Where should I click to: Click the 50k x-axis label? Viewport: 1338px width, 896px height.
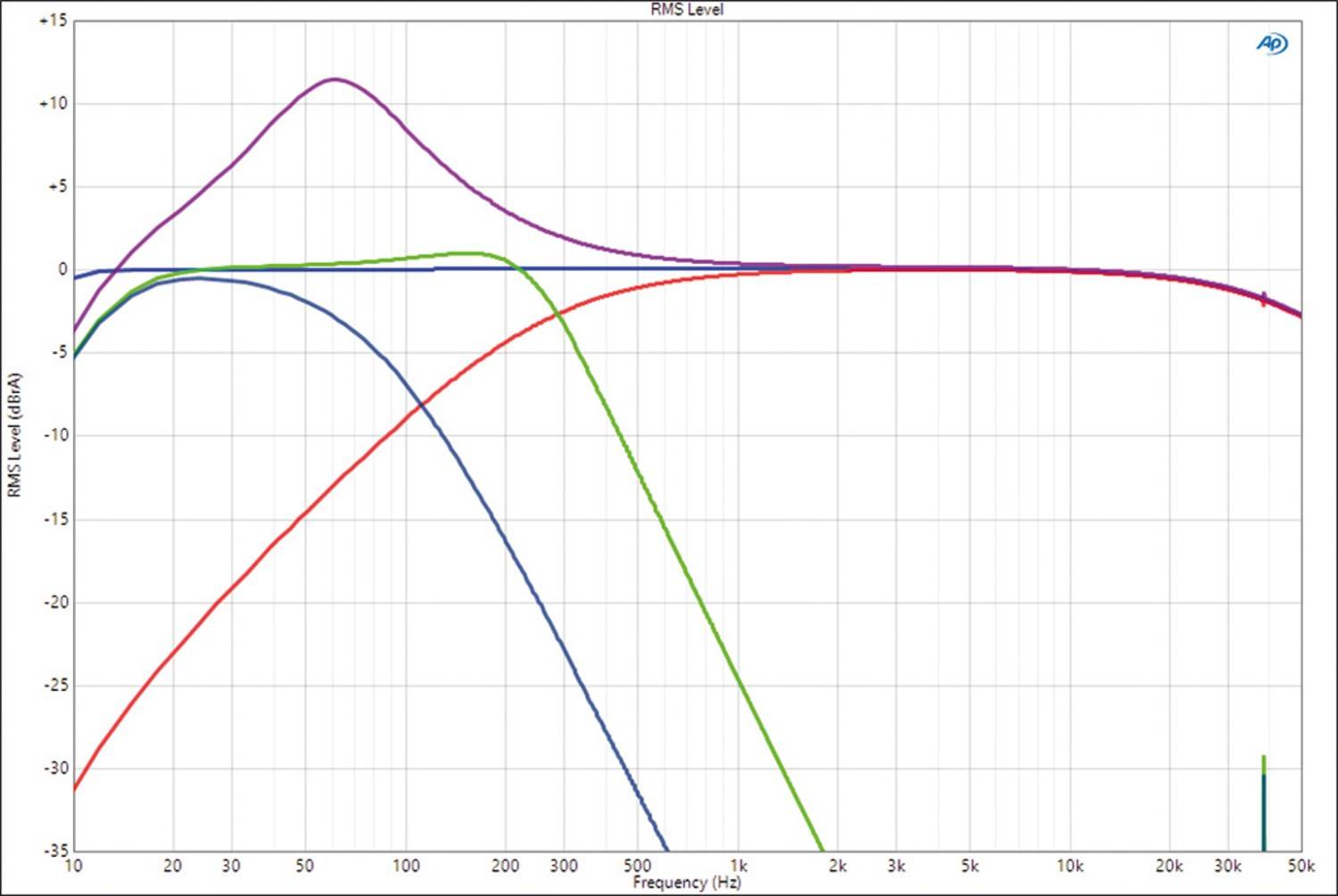tap(1301, 866)
